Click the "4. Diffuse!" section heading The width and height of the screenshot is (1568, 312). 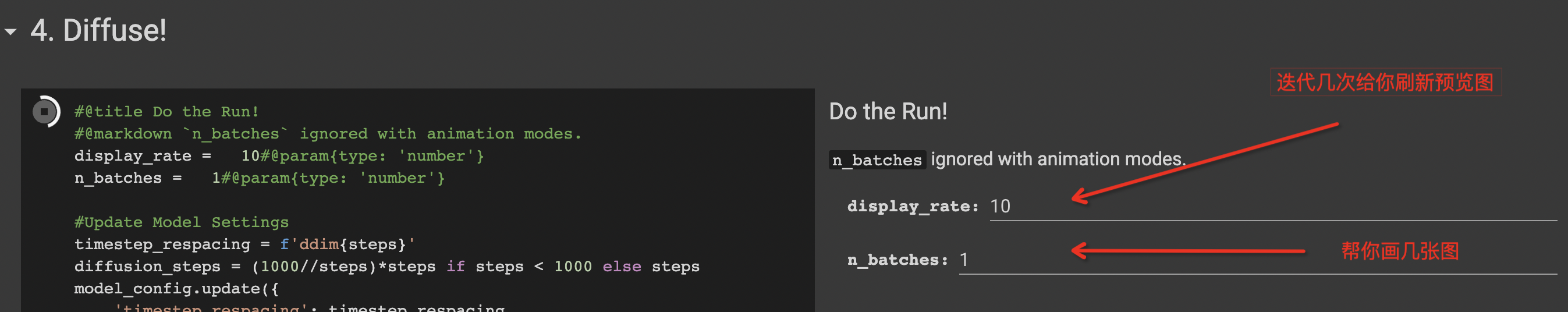[x=98, y=30]
